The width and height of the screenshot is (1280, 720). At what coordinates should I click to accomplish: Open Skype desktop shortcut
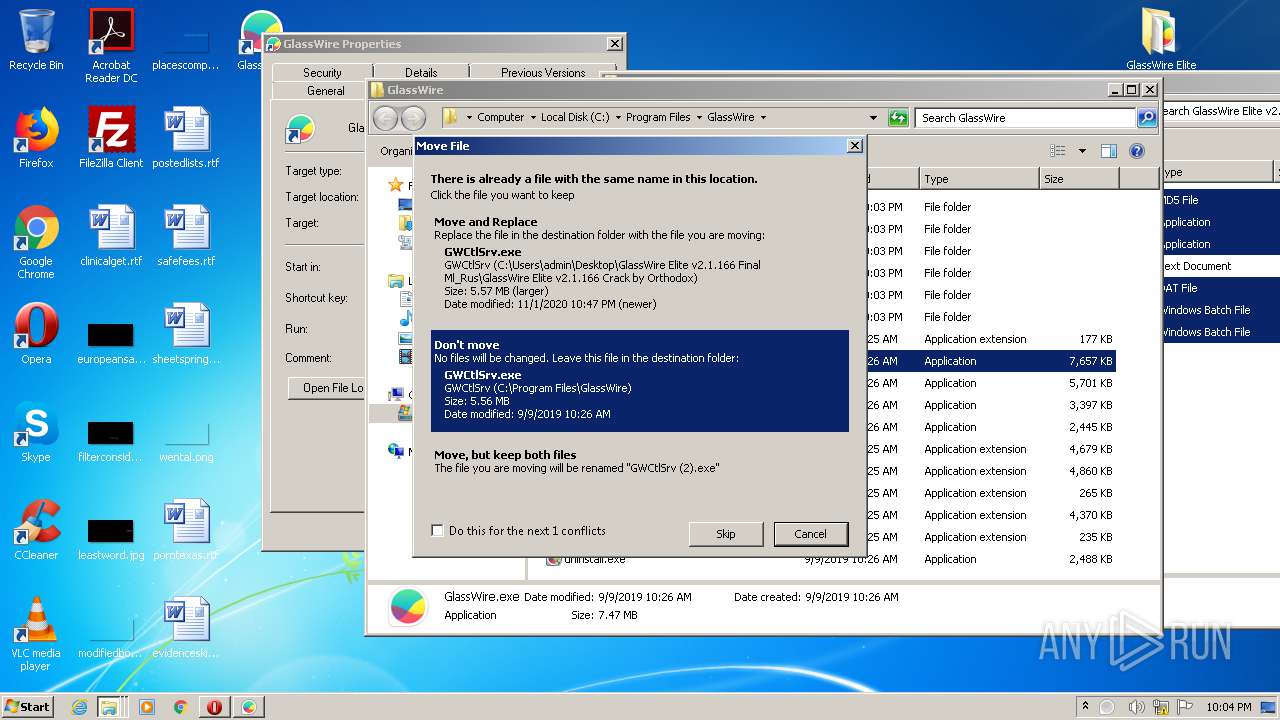tap(36, 432)
